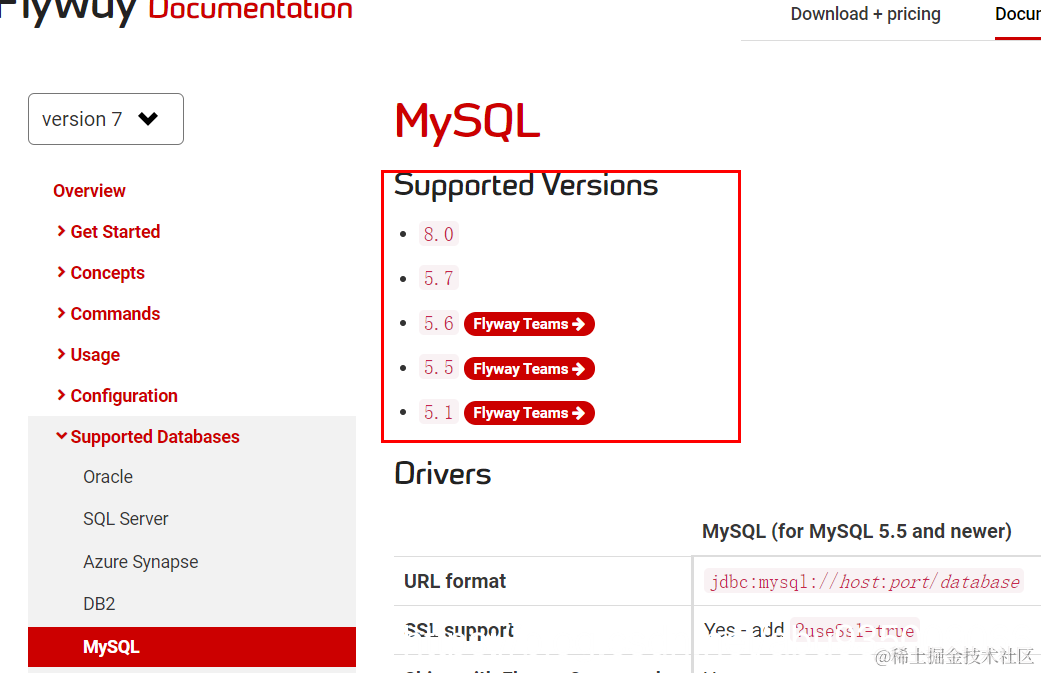1041x673 pixels.
Task: Expand the Concepts section
Action: (x=101, y=273)
